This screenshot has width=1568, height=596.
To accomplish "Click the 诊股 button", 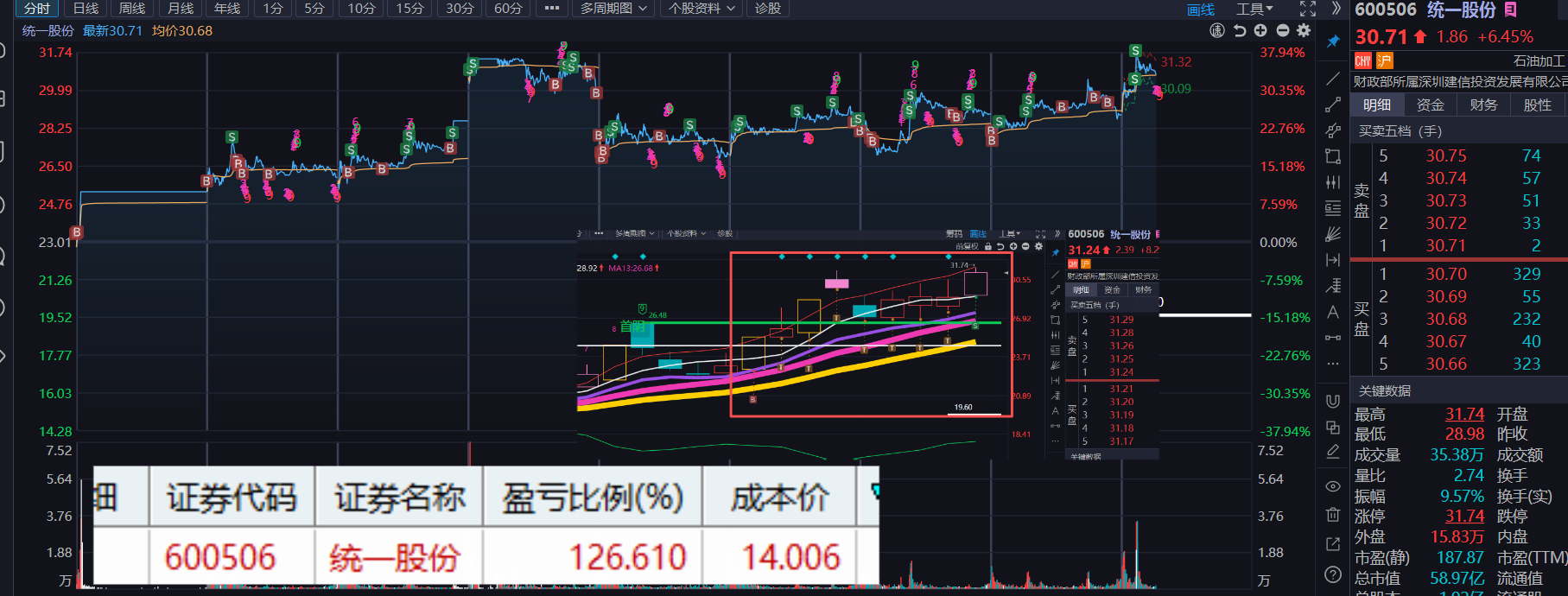I will [x=767, y=9].
